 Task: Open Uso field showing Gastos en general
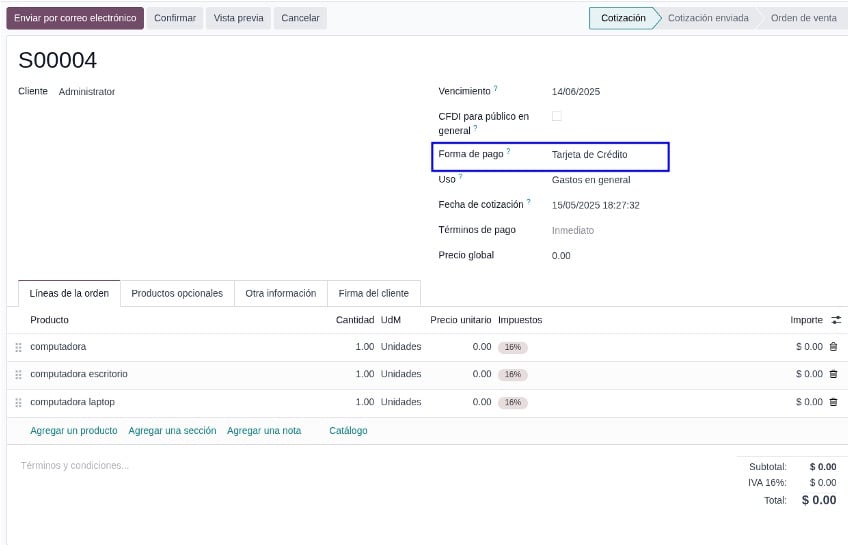[x=607, y=180]
